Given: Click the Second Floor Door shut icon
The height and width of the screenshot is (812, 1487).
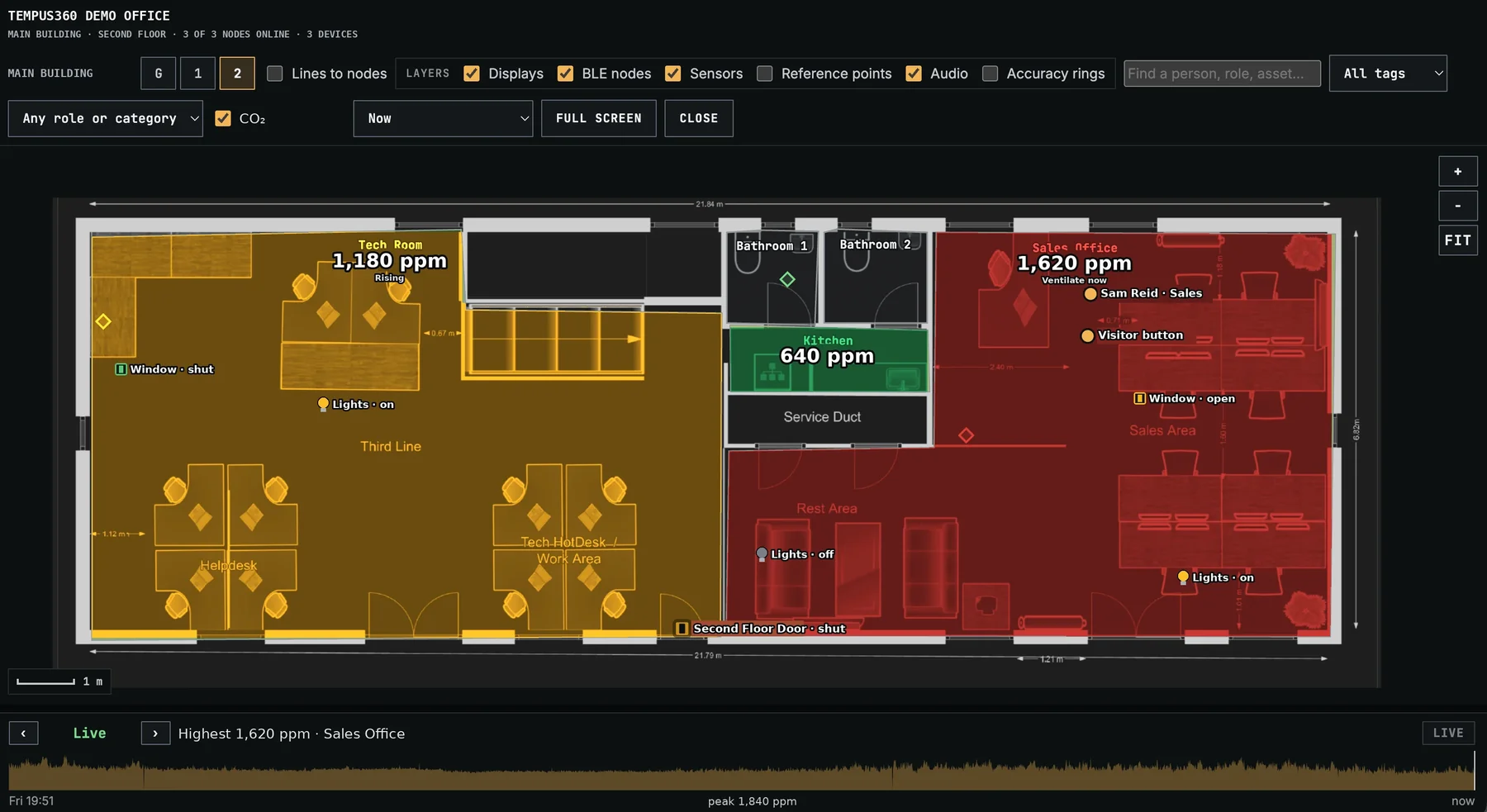Looking at the screenshot, I should pyautogui.click(x=682, y=629).
